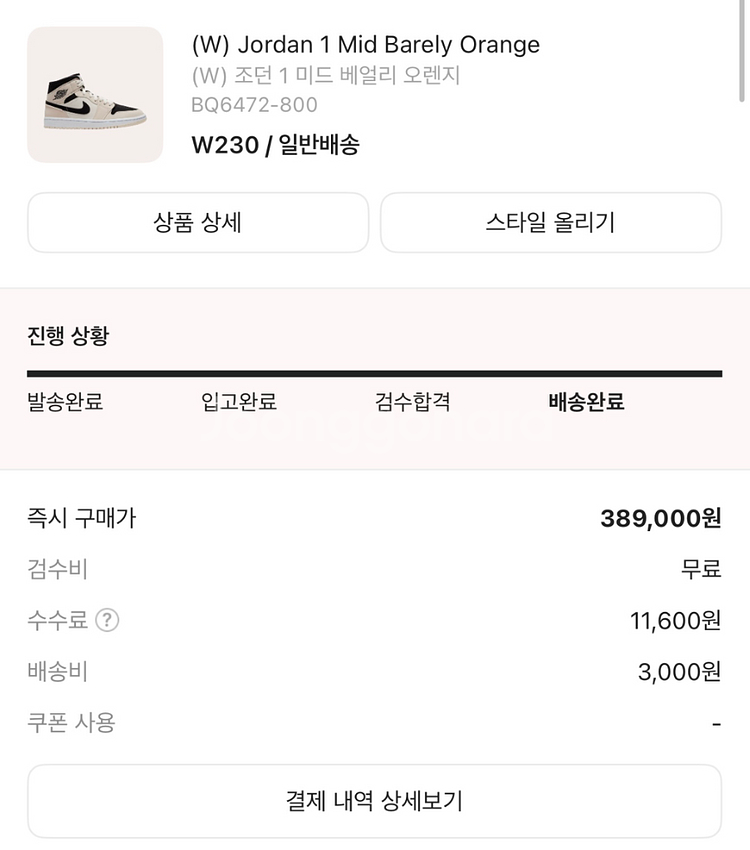The width and height of the screenshot is (750, 850).
Task: Click the 수수료 label
Action: [x=57, y=621]
